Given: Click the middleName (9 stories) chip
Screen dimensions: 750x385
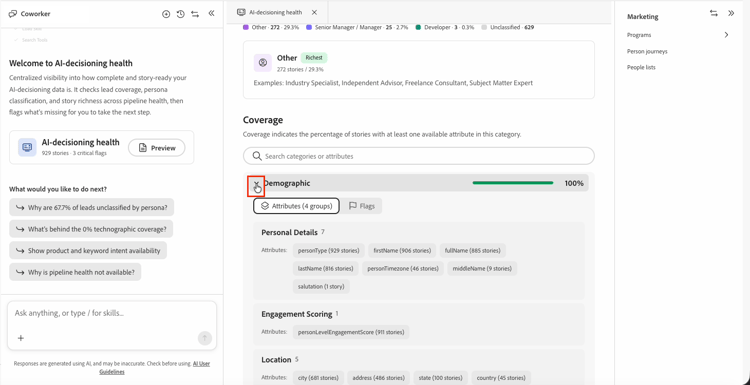Looking at the screenshot, I should [x=482, y=268].
